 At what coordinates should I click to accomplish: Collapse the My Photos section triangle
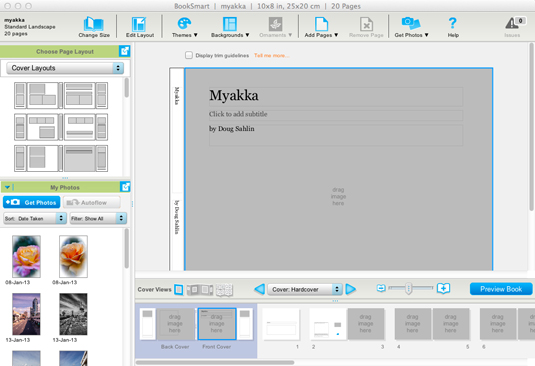[7, 187]
